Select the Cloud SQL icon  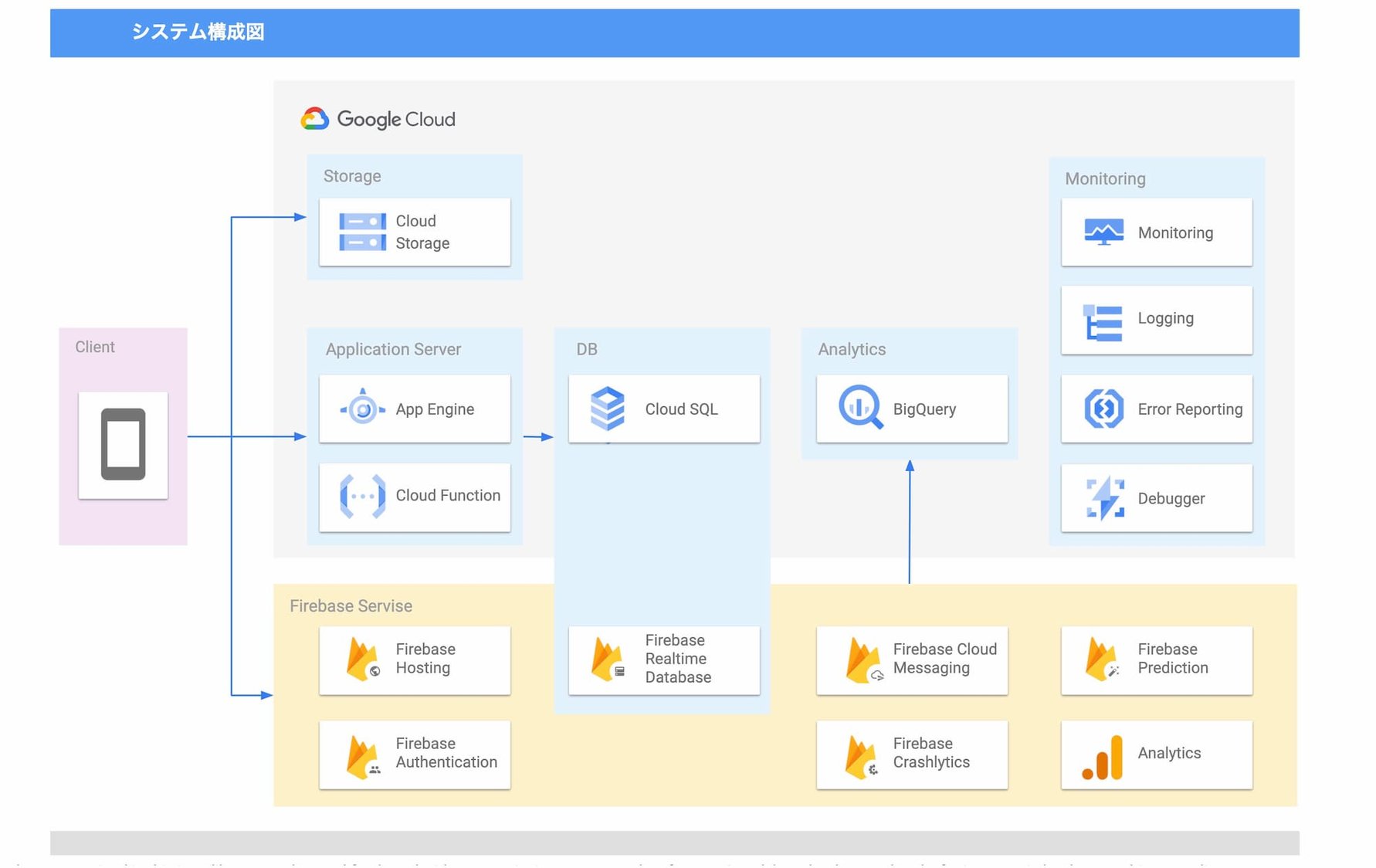(608, 409)
